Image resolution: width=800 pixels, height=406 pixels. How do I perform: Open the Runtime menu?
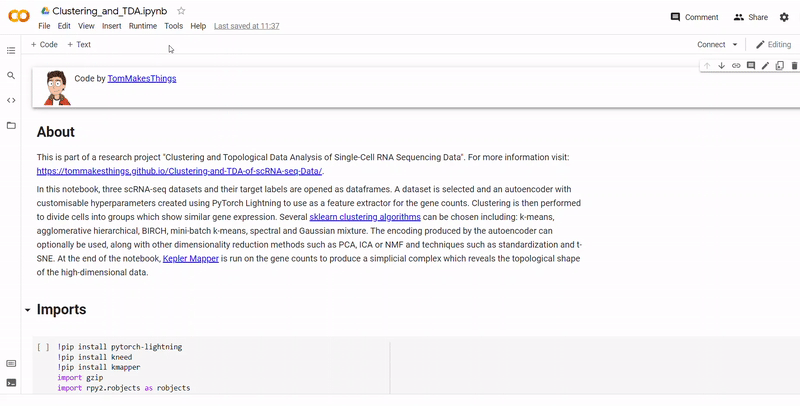[143, 26]
